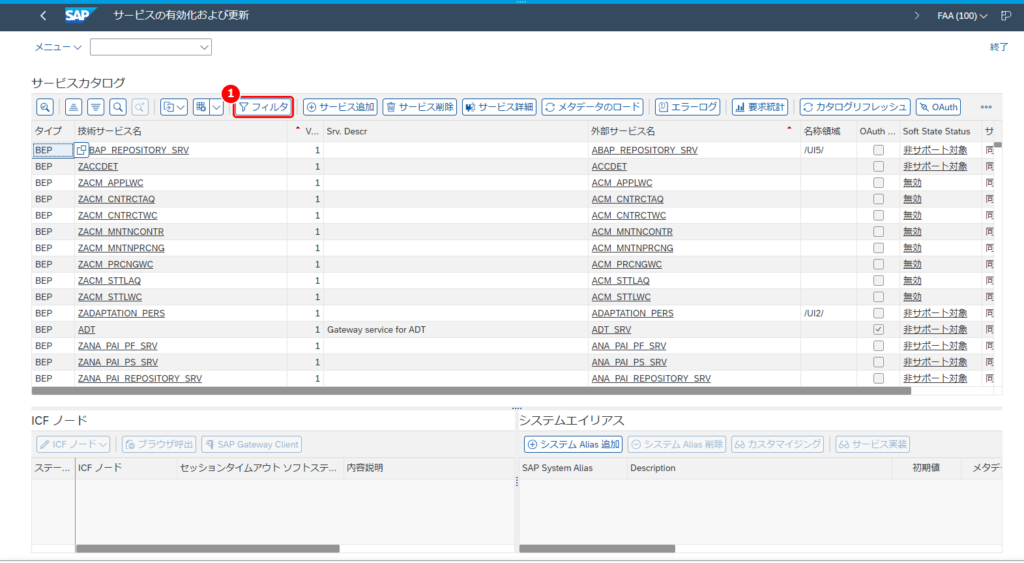Click the new window icon at top right

click(x=1006, y=16)
